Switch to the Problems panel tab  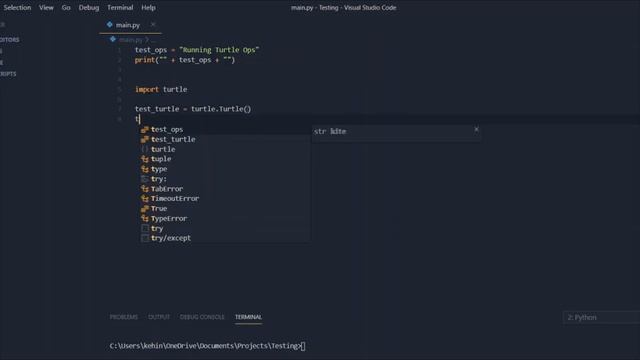coord(124,317)
